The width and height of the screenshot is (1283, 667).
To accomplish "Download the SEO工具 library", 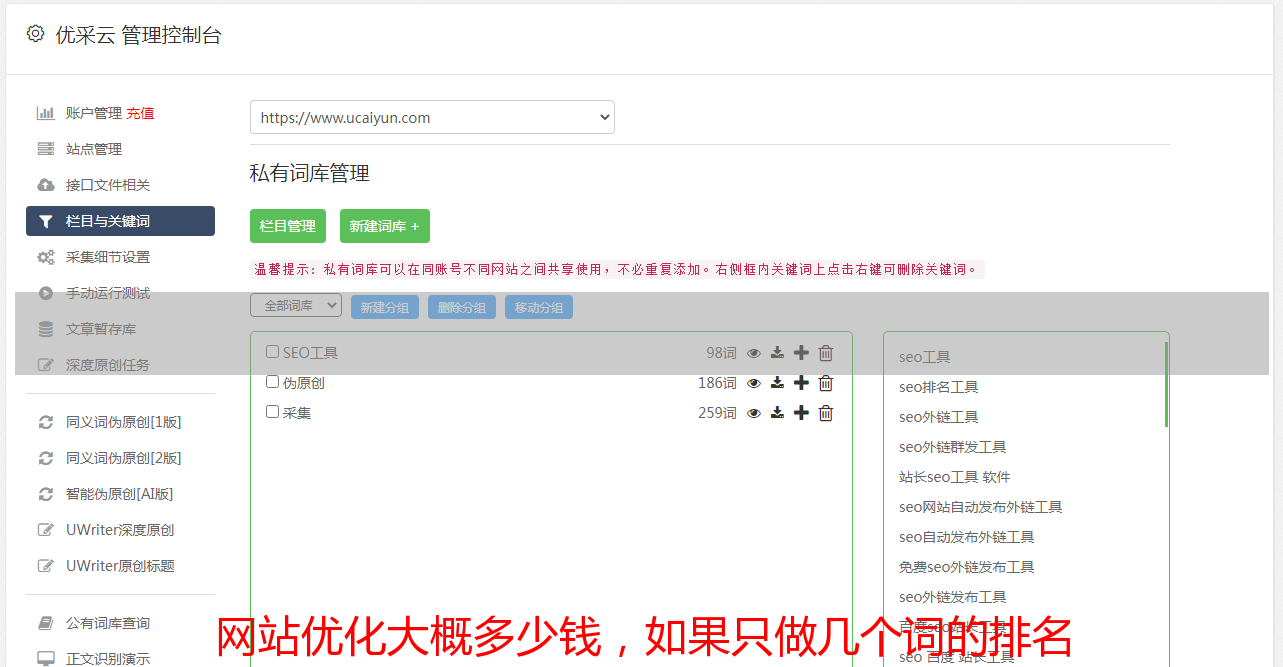I will [x=777, y=353].
